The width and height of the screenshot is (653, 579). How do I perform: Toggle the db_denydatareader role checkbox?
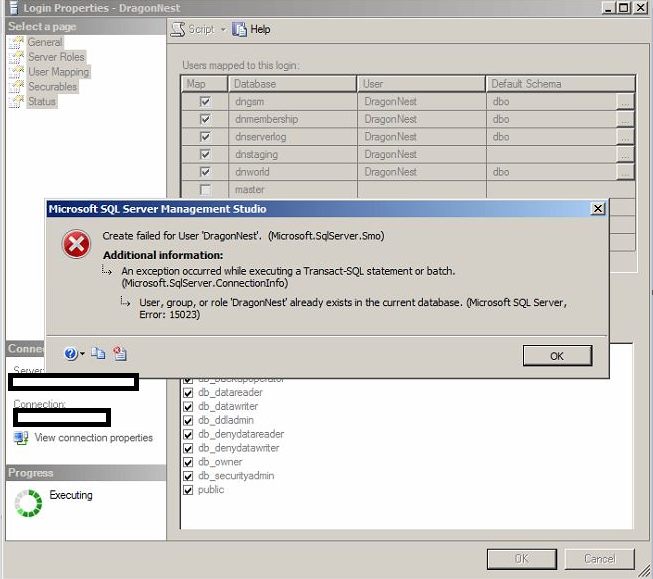pyautogui.click(x=188, y=434)
